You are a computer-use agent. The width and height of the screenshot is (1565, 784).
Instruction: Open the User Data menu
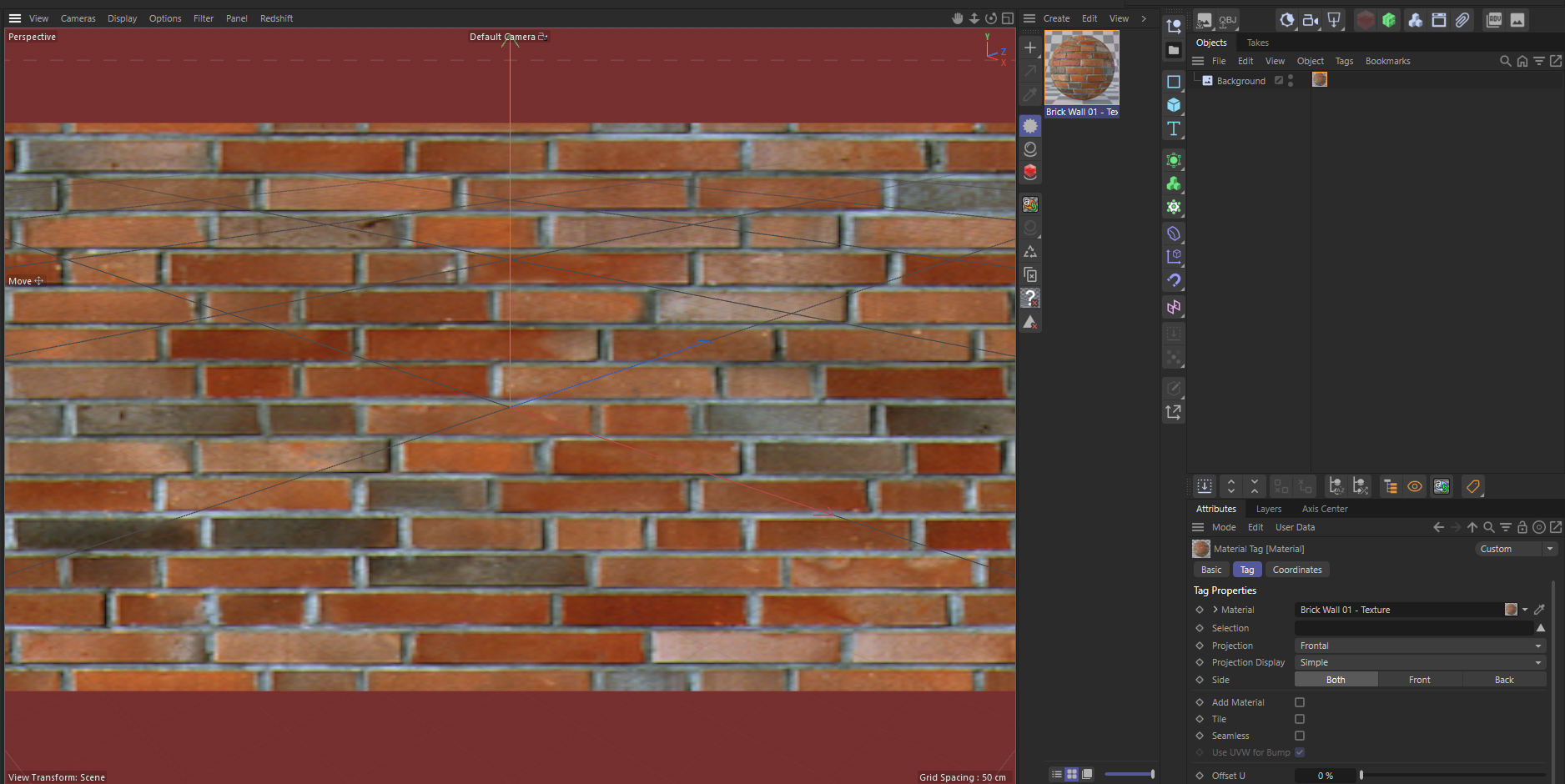(x=1295, y=527)
